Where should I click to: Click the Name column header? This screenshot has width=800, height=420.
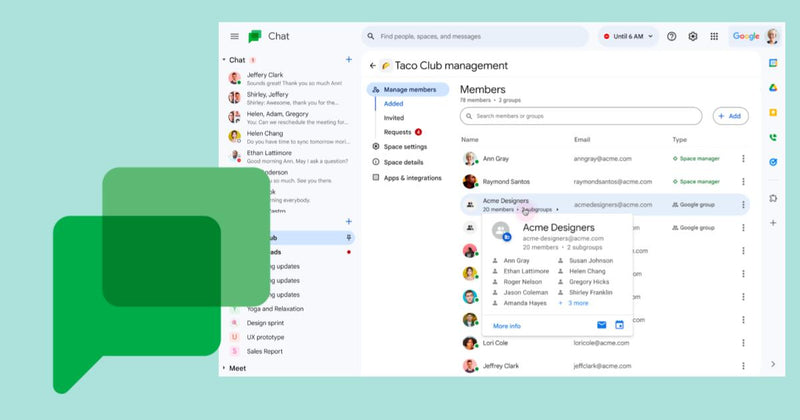469,139
